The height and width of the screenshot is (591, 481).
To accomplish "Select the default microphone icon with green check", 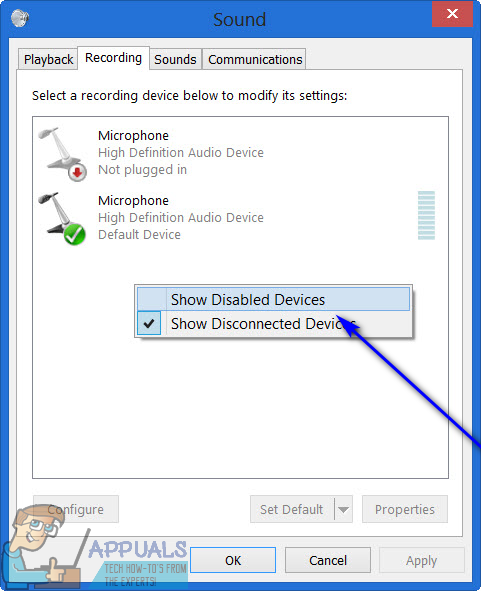I will coord(63,219).
